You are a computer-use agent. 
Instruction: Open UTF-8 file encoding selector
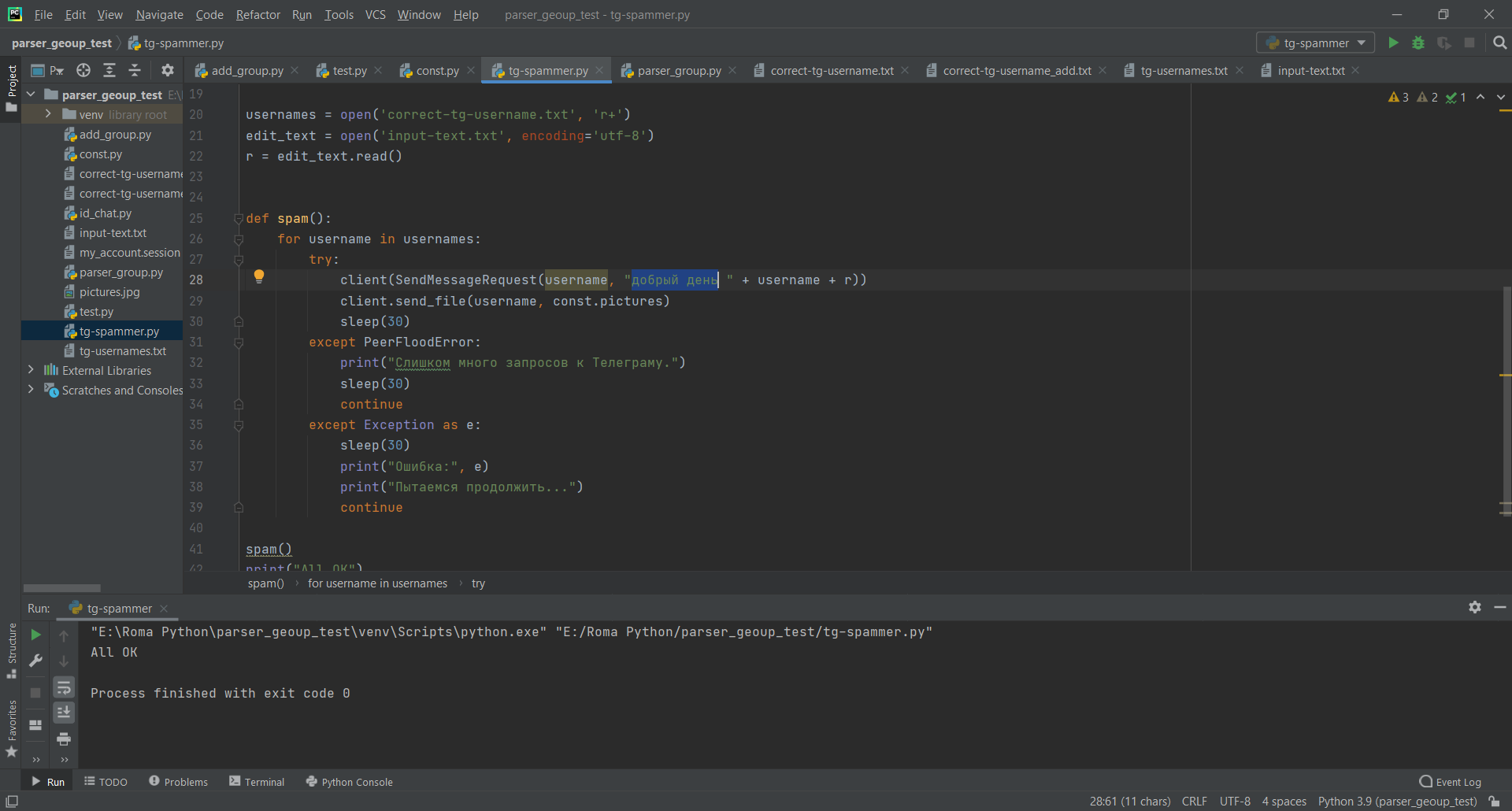click(1235, 802)
